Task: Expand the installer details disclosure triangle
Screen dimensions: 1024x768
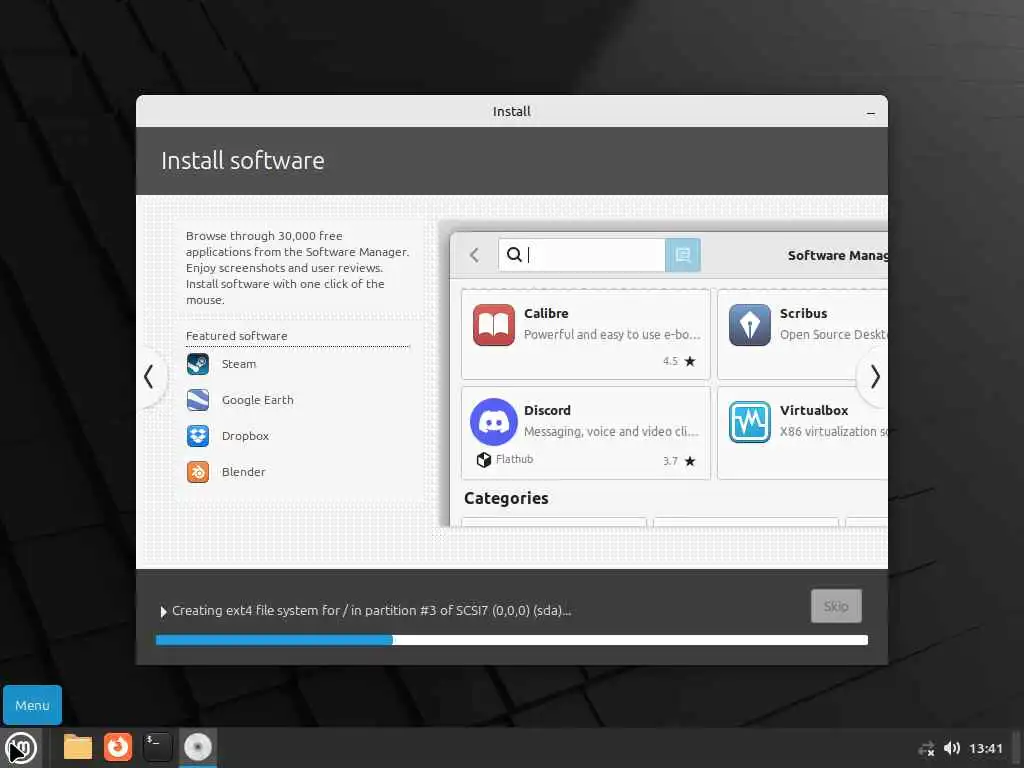Action: click(163, 611)
